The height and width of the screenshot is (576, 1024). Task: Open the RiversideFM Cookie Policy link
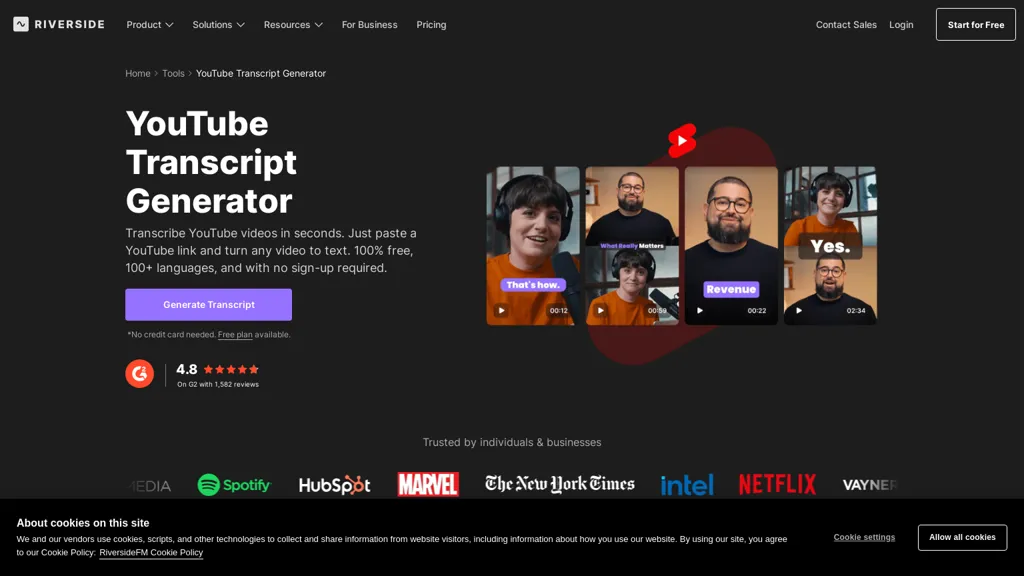(x=150, y=552)
